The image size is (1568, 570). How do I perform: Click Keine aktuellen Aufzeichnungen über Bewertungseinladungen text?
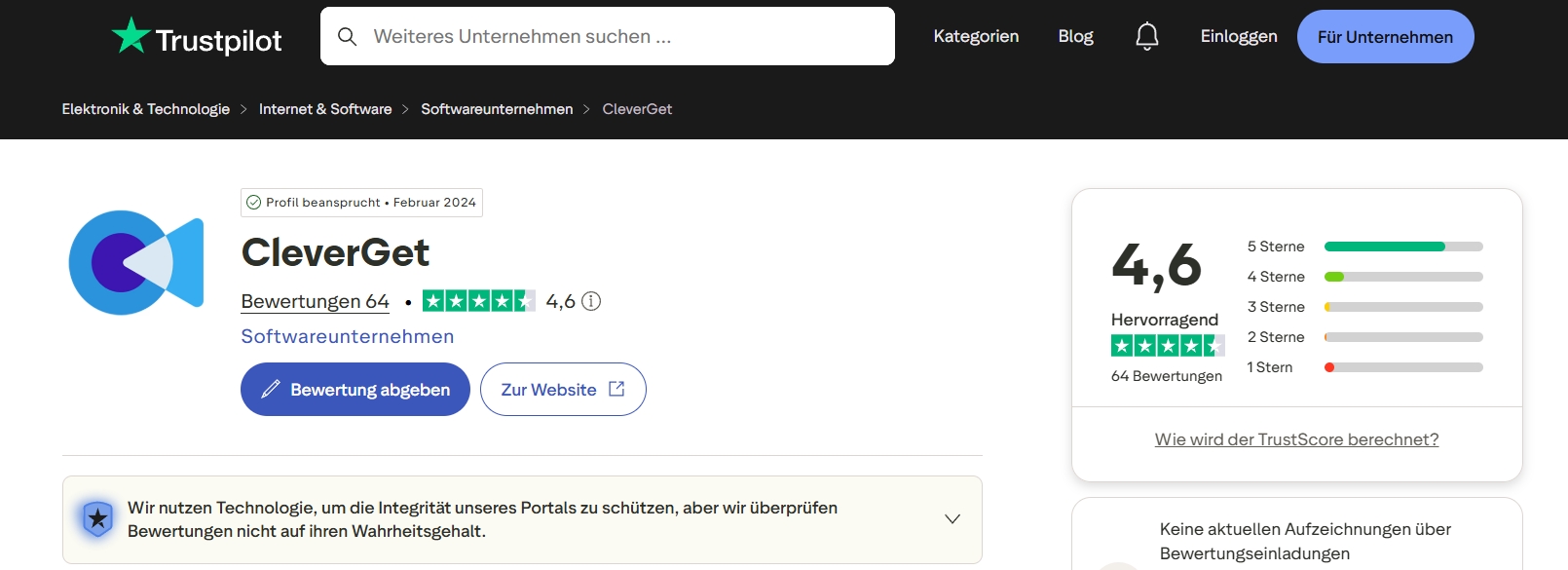pyautogui.click(x=1305, y=542)
